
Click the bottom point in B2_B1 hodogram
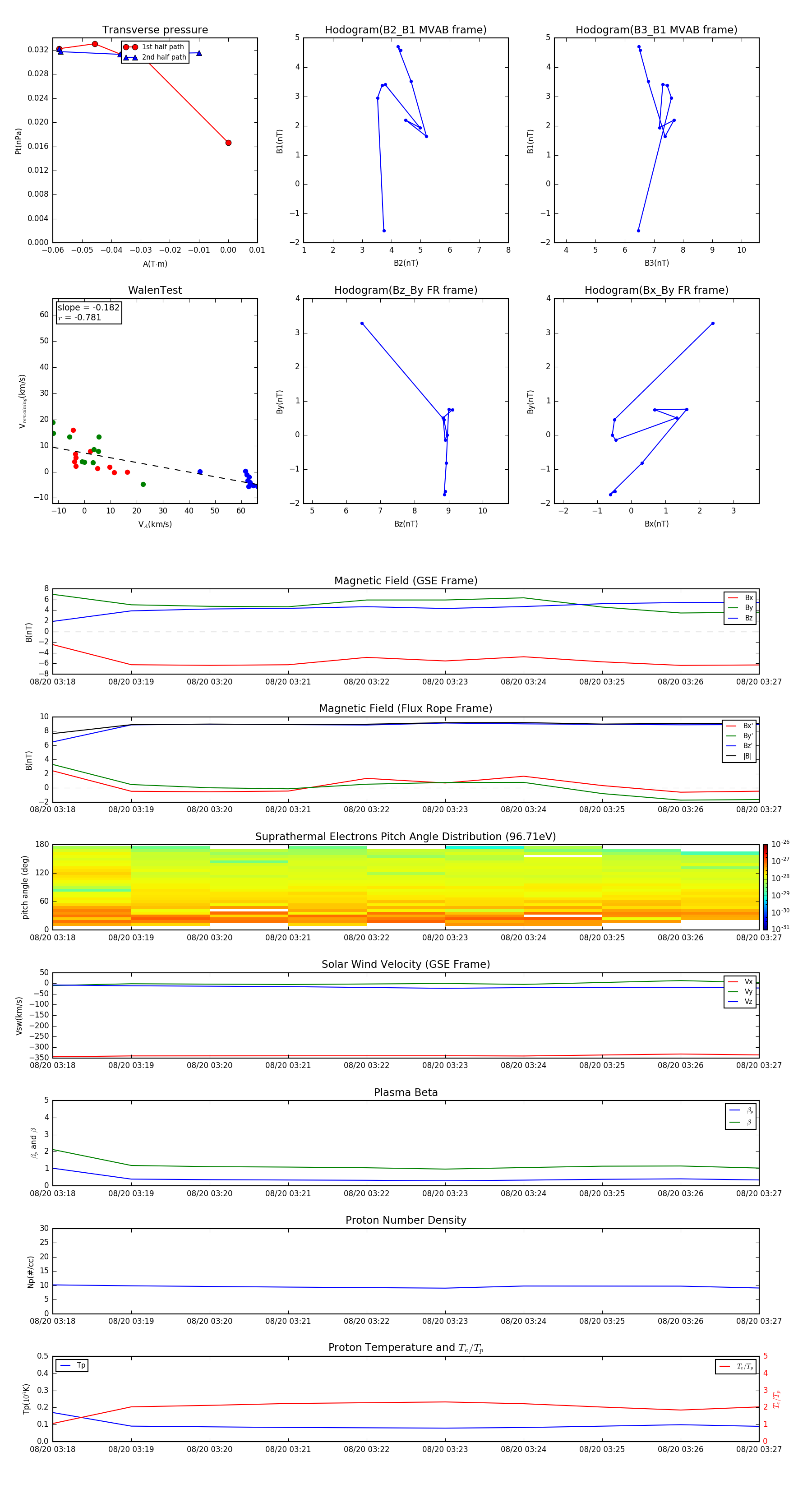[x=384, y=231]
